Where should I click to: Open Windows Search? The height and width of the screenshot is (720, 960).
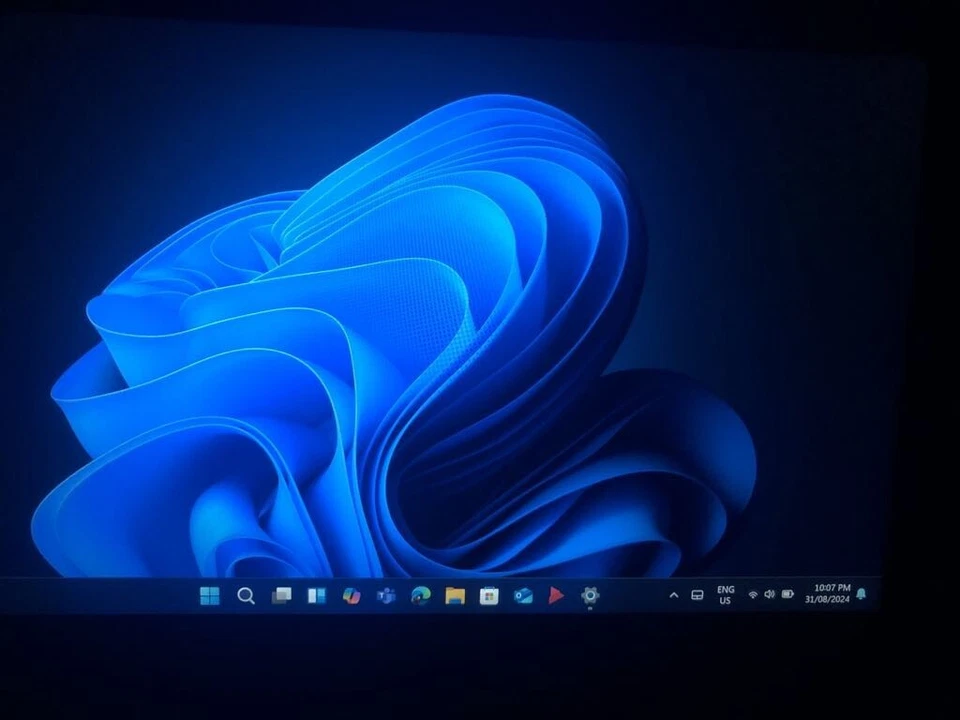tap(245, 596)
